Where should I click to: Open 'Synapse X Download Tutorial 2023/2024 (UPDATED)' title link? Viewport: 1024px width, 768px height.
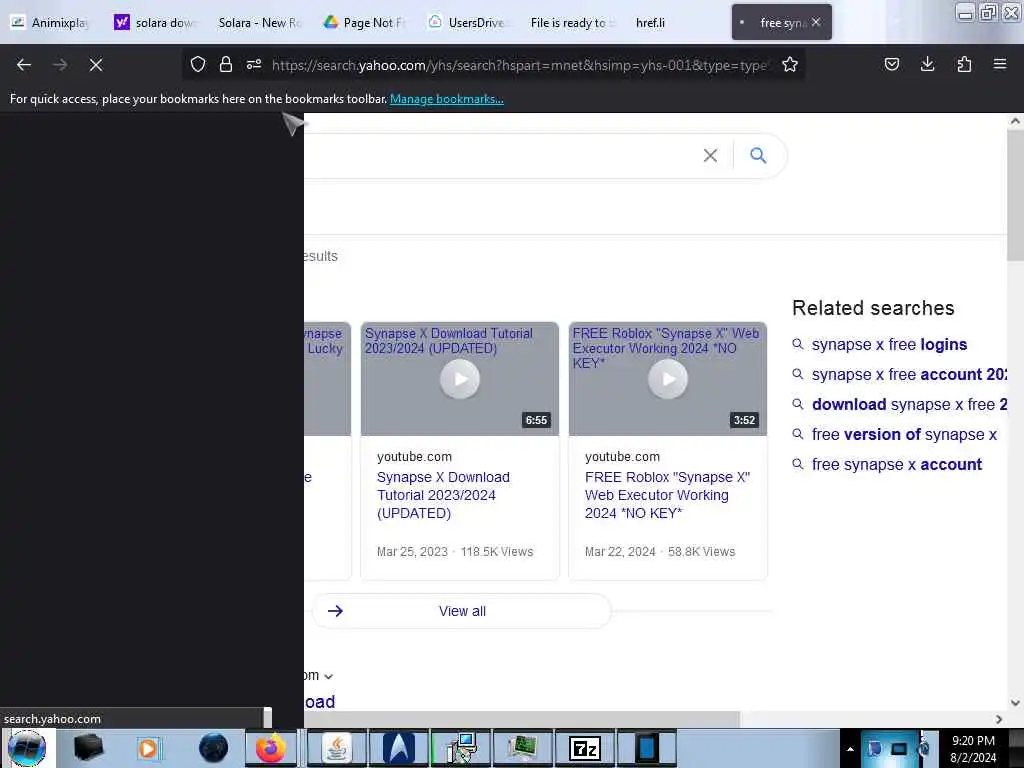pyautogui.click(x=443, y=495)
